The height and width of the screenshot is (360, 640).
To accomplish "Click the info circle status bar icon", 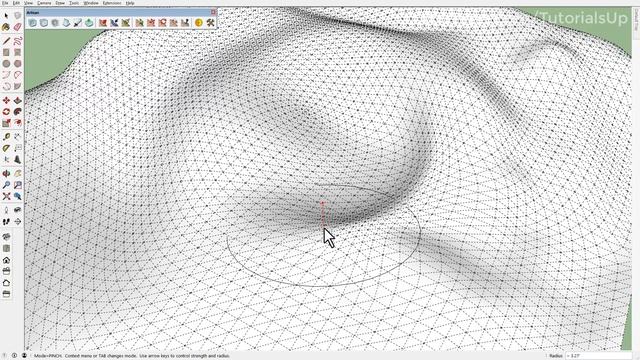I will click(x=14, y=356).
